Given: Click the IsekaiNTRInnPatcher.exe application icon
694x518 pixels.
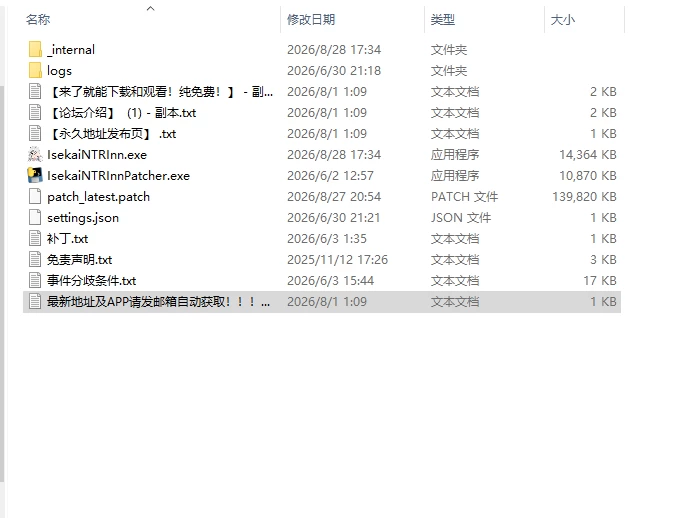Looking at the screenshot, I should click(x=35, y=175).
